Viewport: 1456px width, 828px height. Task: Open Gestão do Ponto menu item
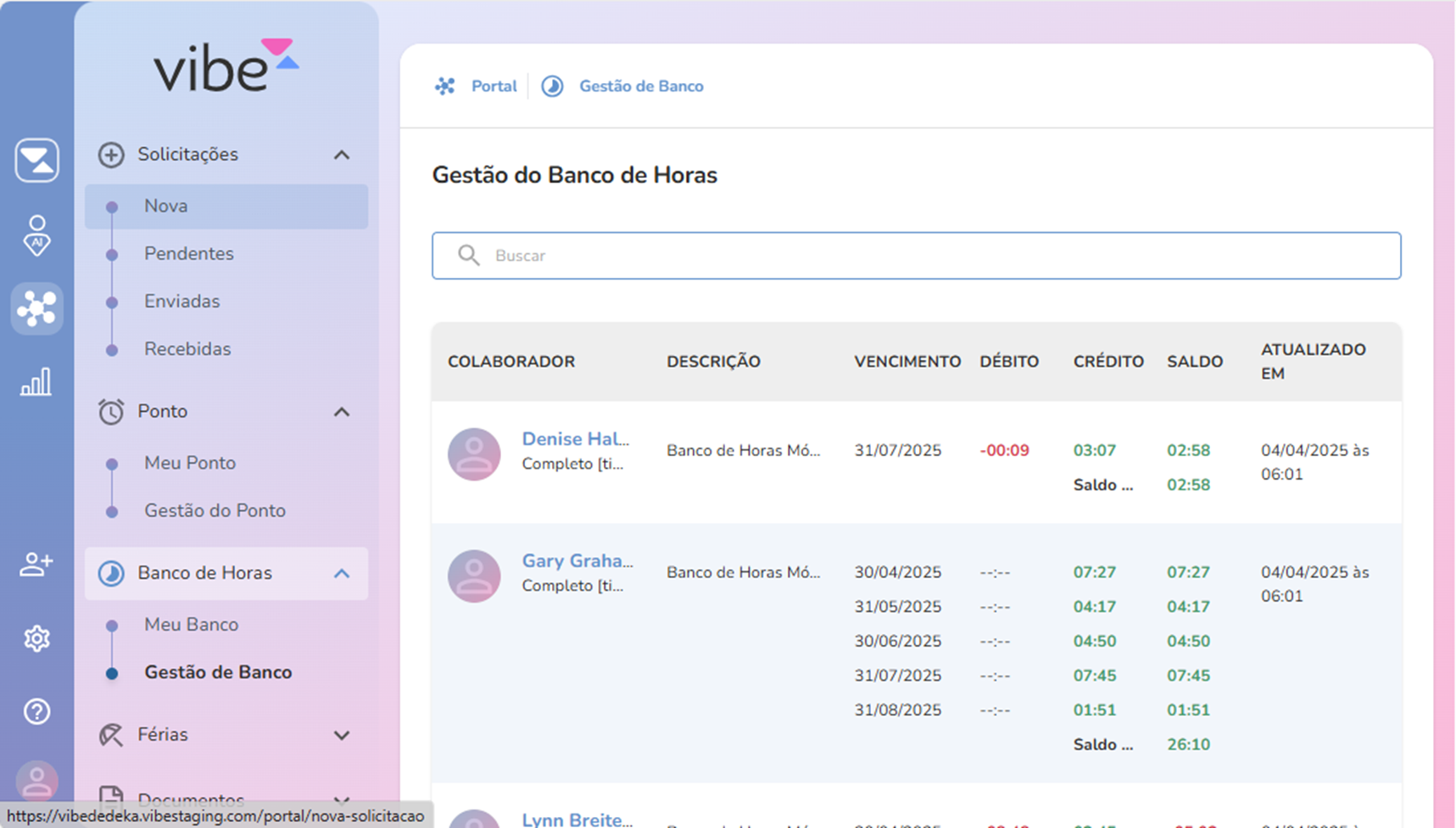(x=215, y=510)
